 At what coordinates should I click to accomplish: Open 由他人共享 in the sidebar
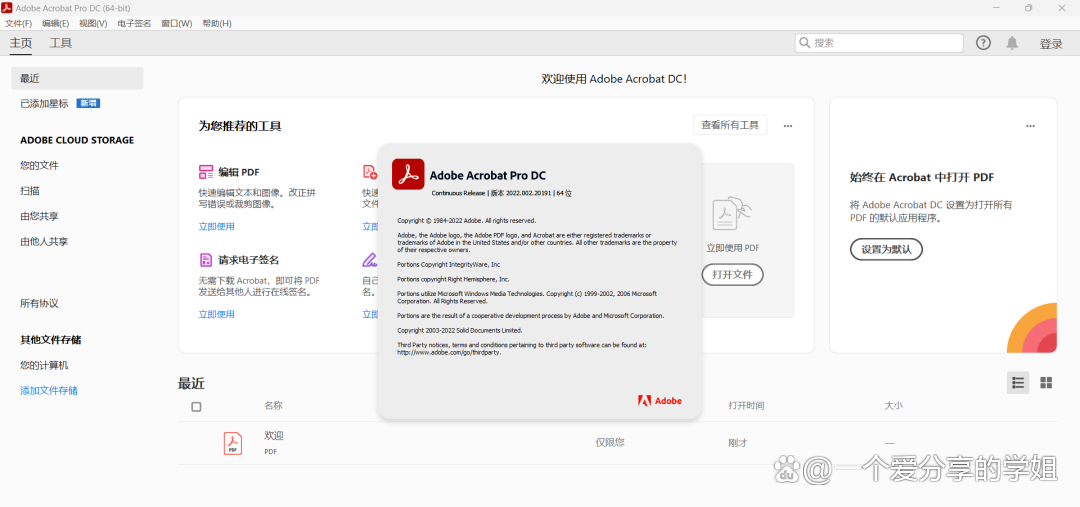coord(44,242)
